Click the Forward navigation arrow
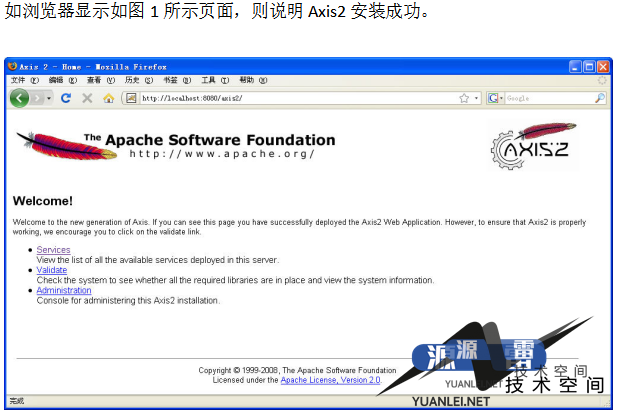618x415 pixels. (37, 98)
